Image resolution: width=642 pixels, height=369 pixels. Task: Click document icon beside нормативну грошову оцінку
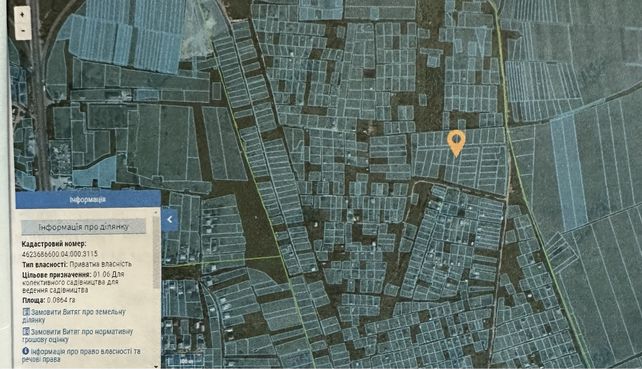tap(26, 331)
